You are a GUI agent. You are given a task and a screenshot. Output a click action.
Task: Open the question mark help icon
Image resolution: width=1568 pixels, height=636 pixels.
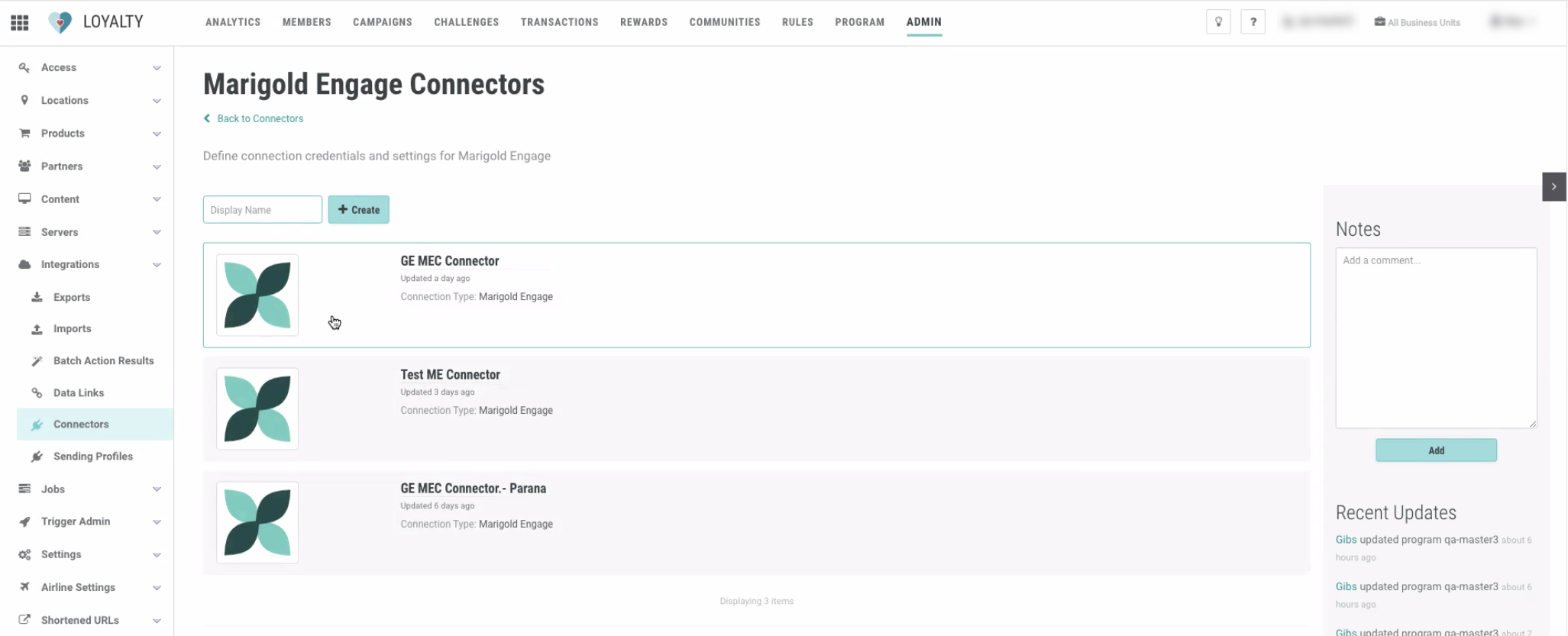tap(1253, 22)
